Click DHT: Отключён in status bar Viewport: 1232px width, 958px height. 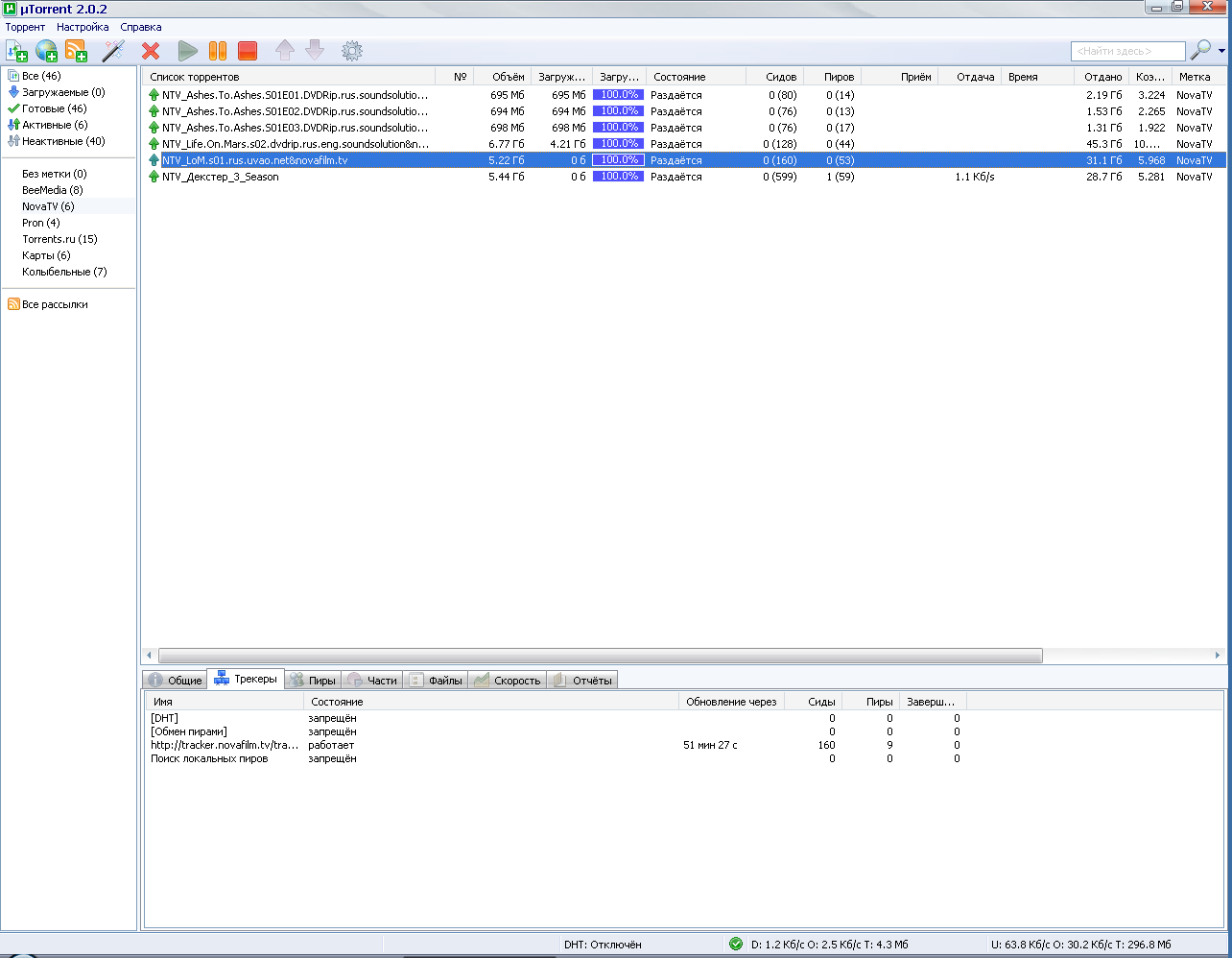(603, 945)
